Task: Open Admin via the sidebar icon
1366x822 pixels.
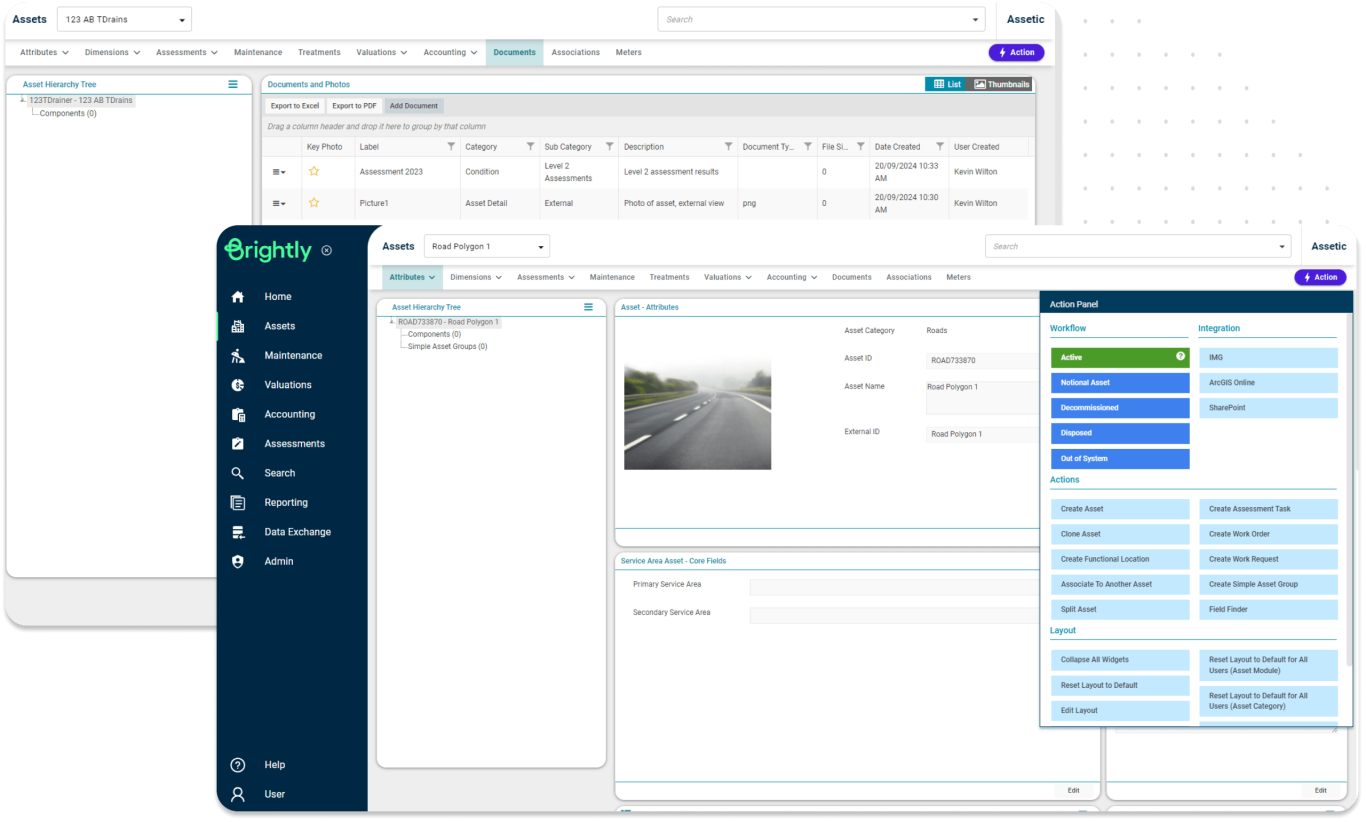Action: tap(237, 561)
